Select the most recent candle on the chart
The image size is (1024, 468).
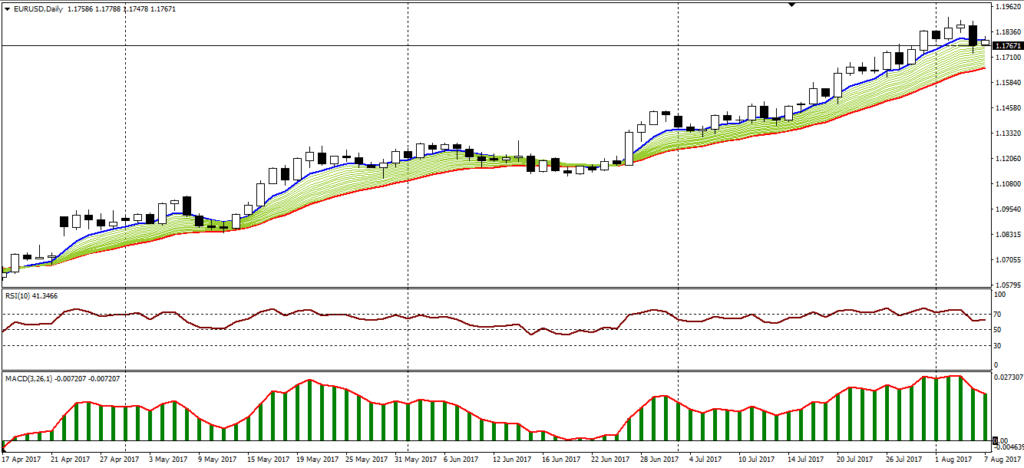coord(984,42)
